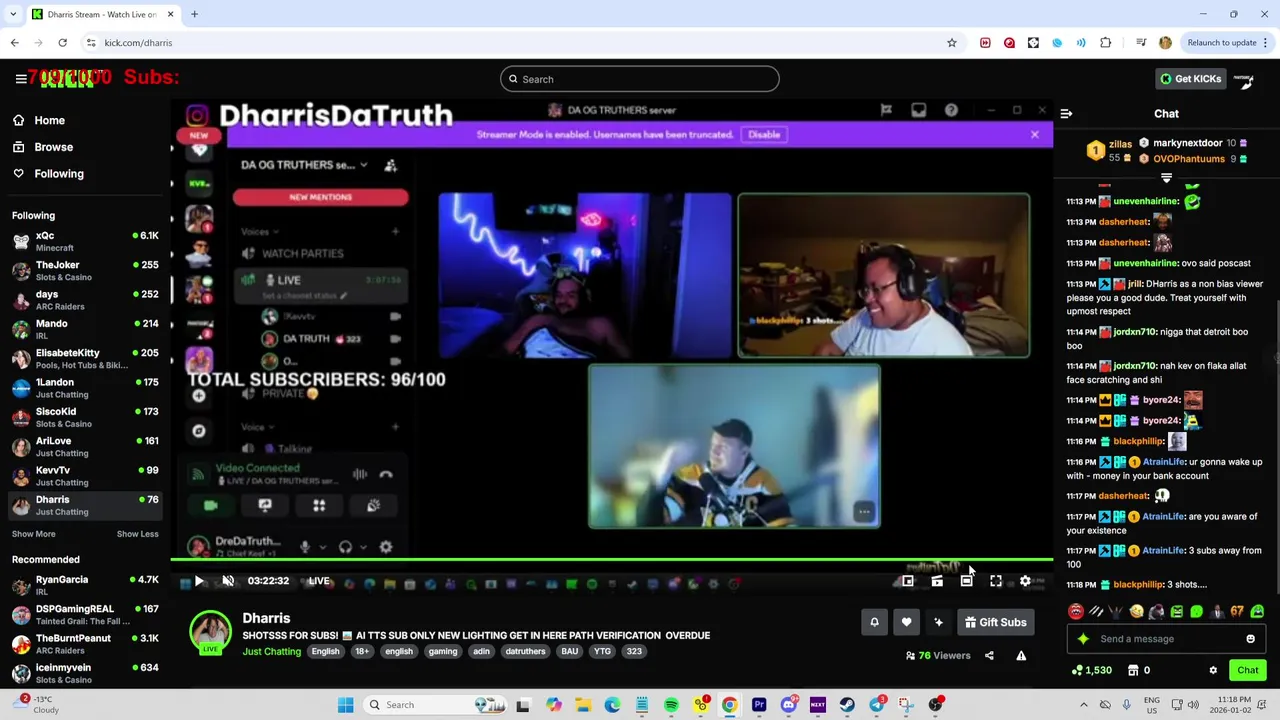Toggle picture-in-picture mode in the player
This screenshot has width=1280, height=720.
tap(908, 581)
